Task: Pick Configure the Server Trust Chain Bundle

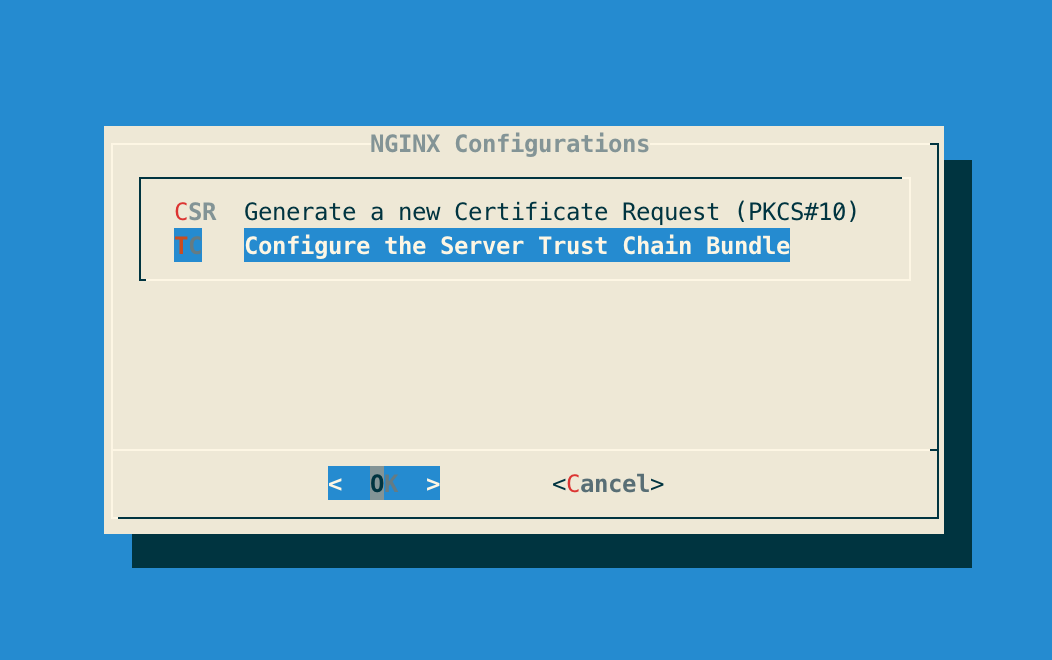Action: pyautogui.click(x=516, y=246)
